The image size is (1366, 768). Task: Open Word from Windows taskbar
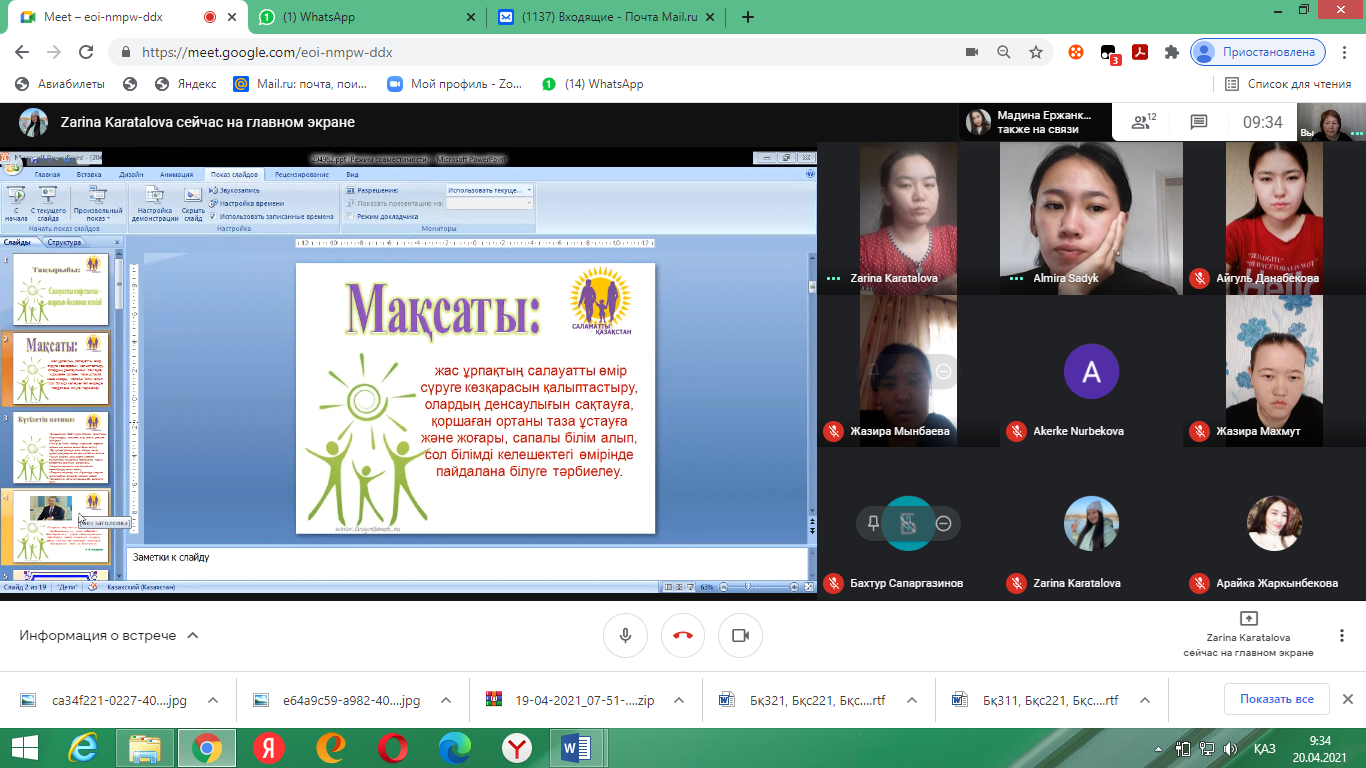pos(577,748)
